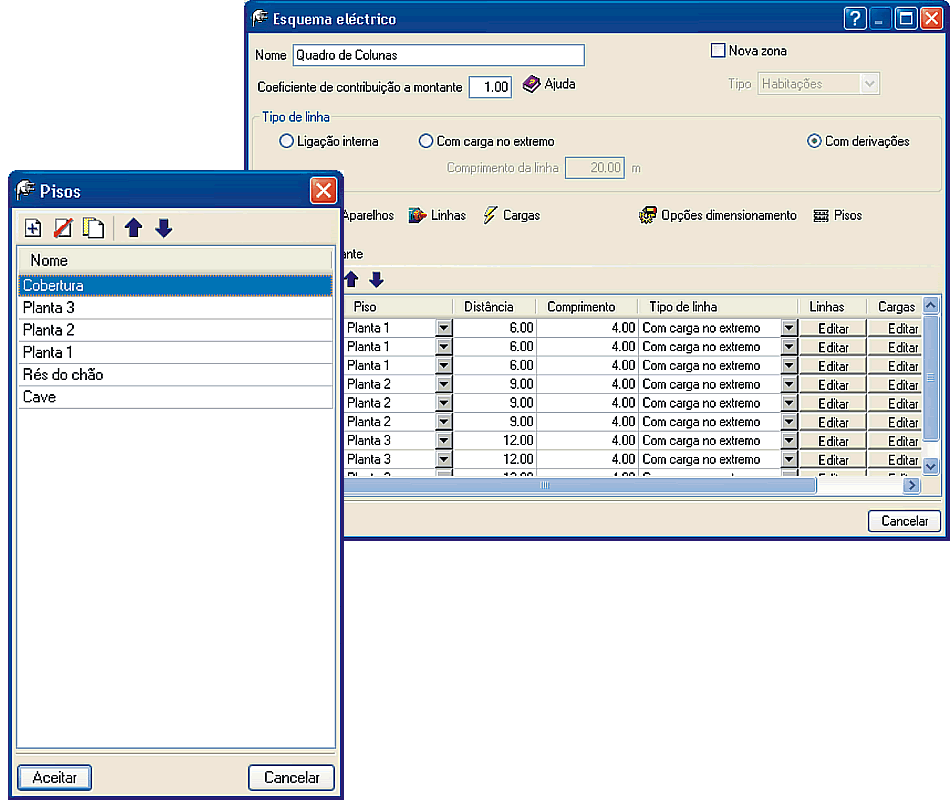Open the Tipo Habitações dropdown

pos(869,84)
